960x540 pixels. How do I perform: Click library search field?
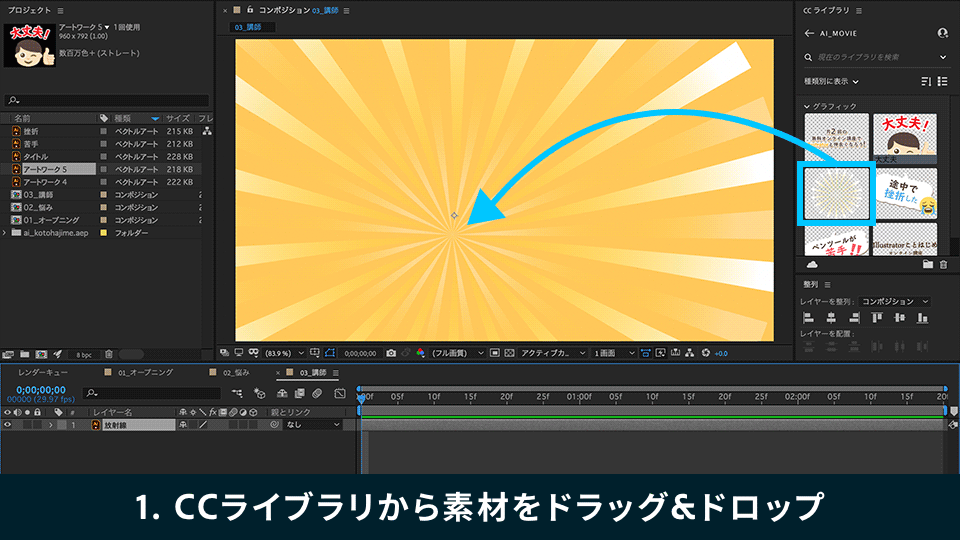coord(876,57)
